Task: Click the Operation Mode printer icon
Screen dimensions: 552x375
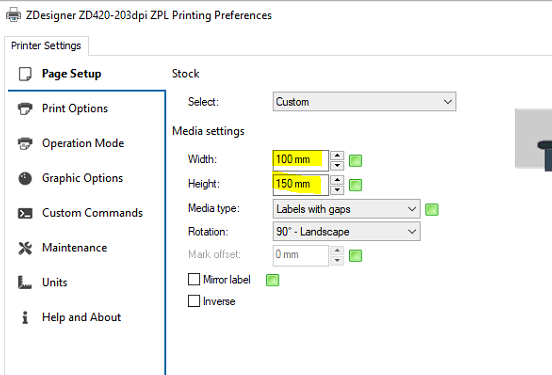Action: pos(25,143)
